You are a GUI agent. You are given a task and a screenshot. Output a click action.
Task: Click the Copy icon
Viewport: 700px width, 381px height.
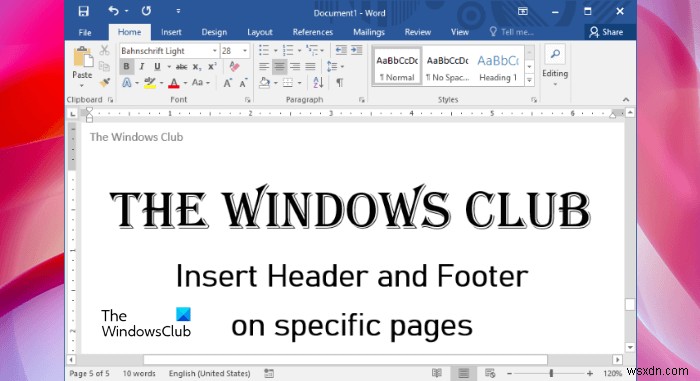(104, 66)
